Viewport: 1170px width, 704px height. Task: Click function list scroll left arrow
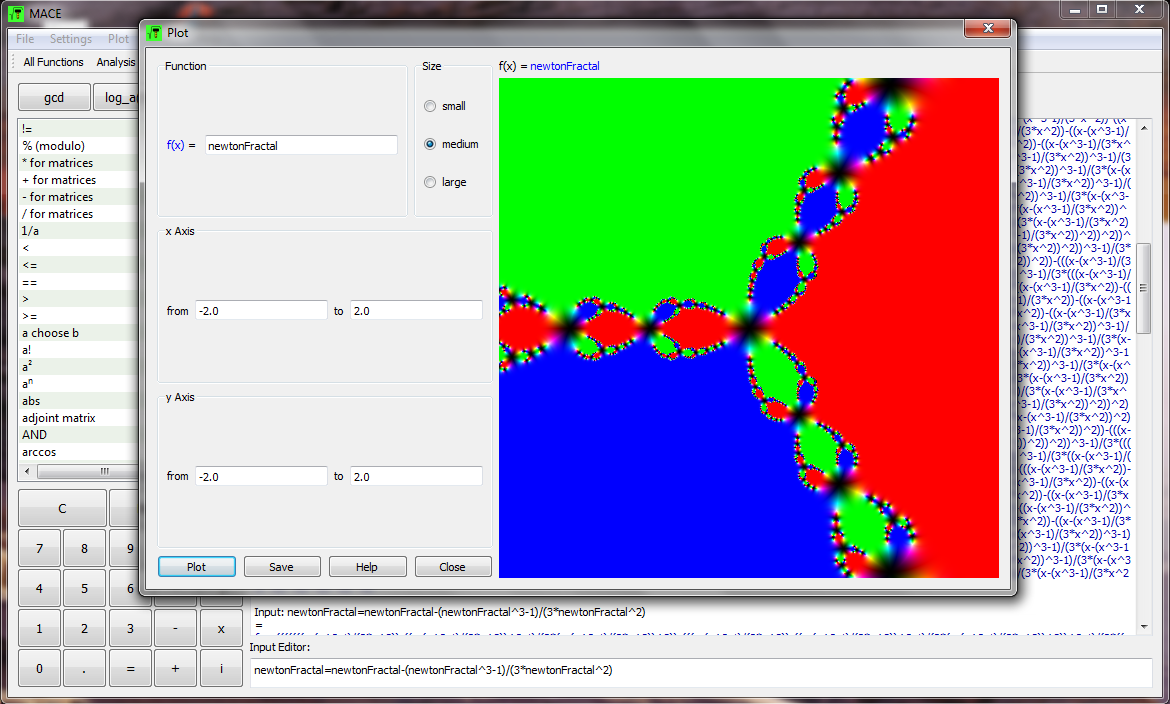tap(28, 471)
